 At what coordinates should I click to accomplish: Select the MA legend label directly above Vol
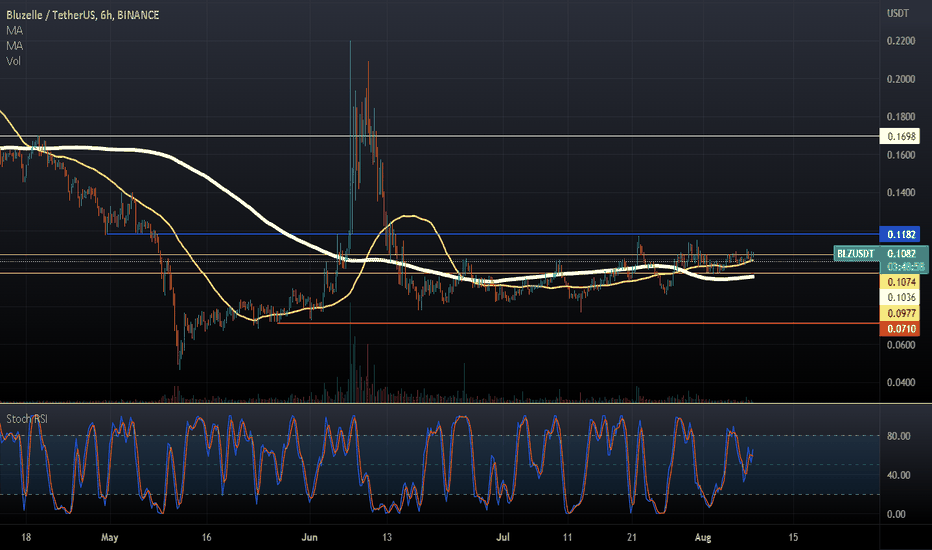(x=14, y=45)
